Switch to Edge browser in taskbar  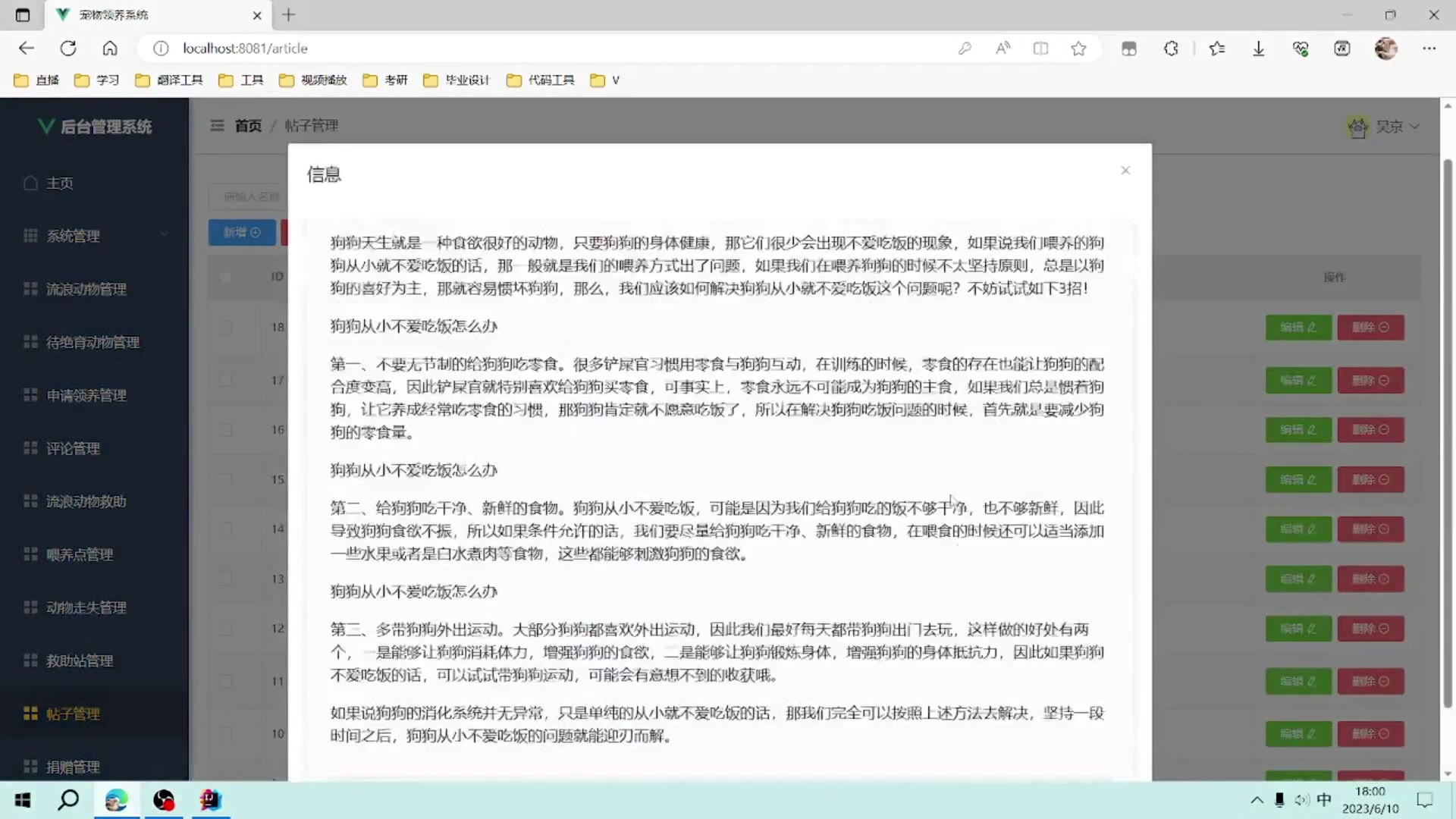(116, 800)
